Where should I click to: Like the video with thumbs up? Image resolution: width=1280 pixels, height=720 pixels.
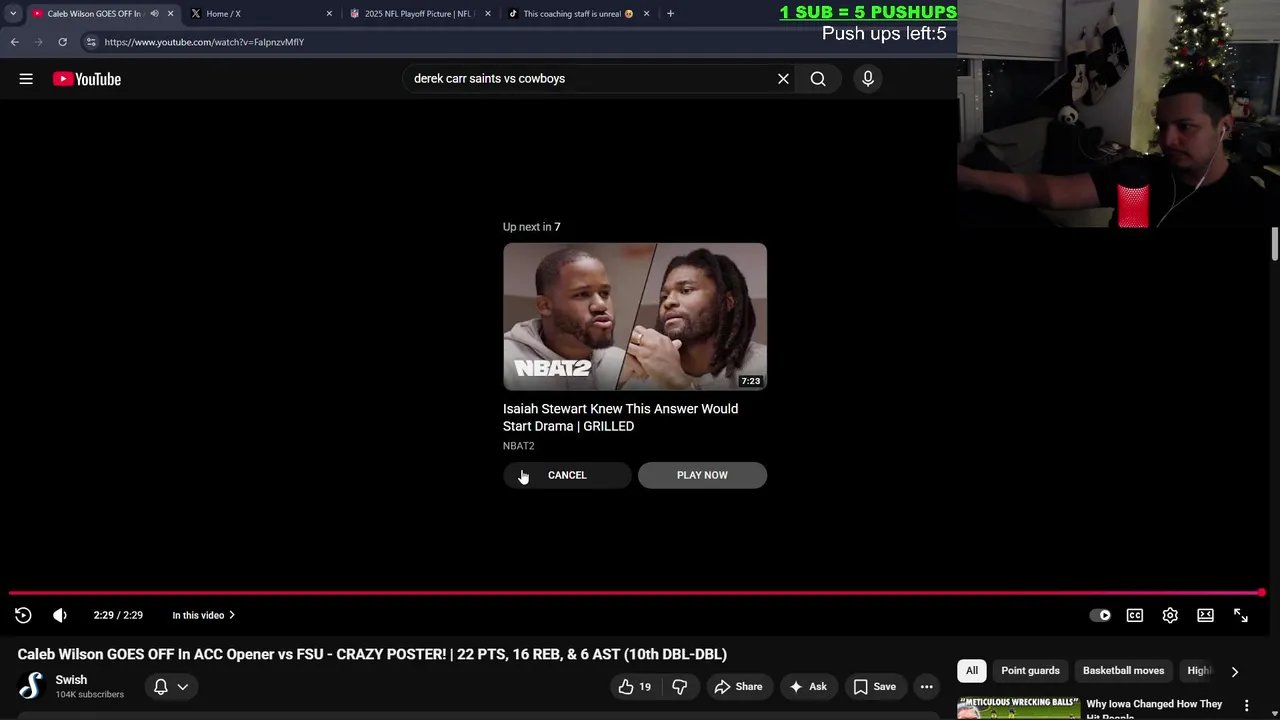(634, 686)
